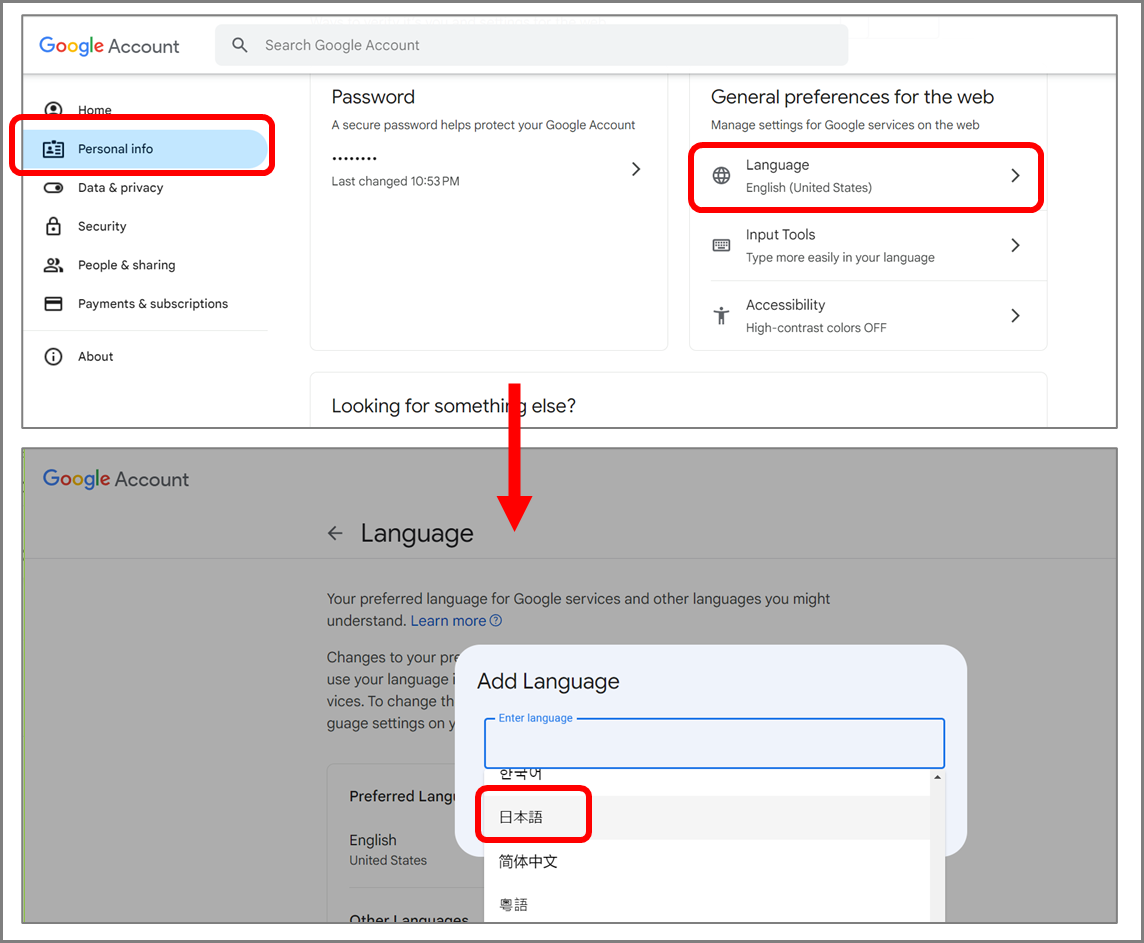Open Personal info in sidebar
The height and width of the screenshot is (943, 1144).
click(x=144, y=149)
